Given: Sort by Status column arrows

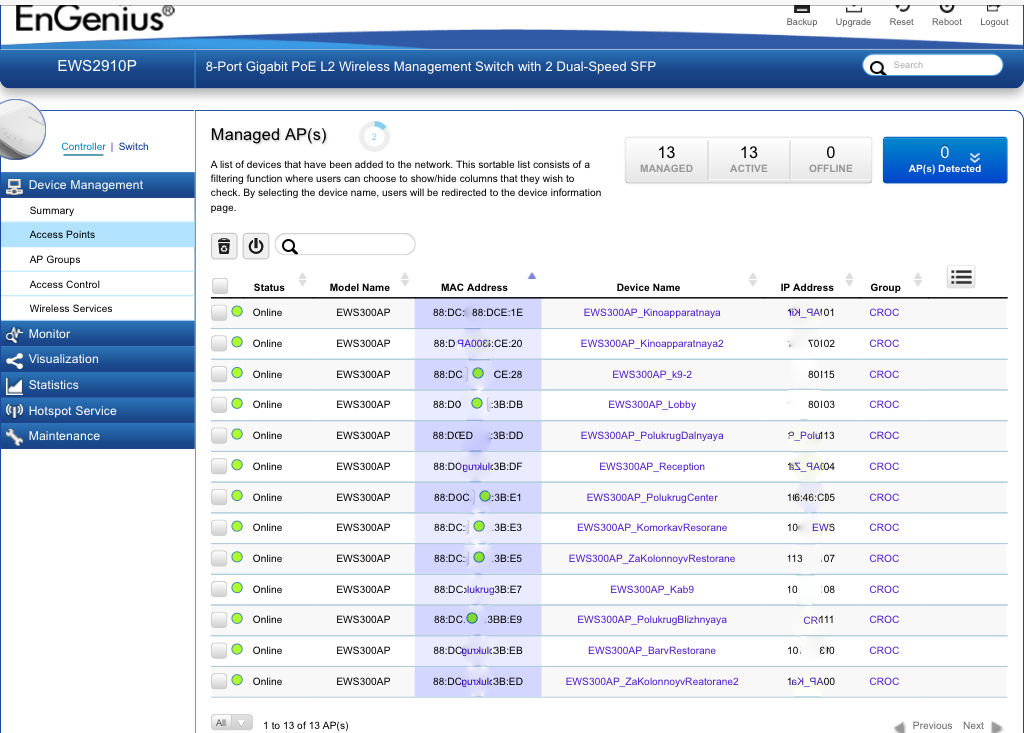Looking at the screenshot, I should 302,280.
